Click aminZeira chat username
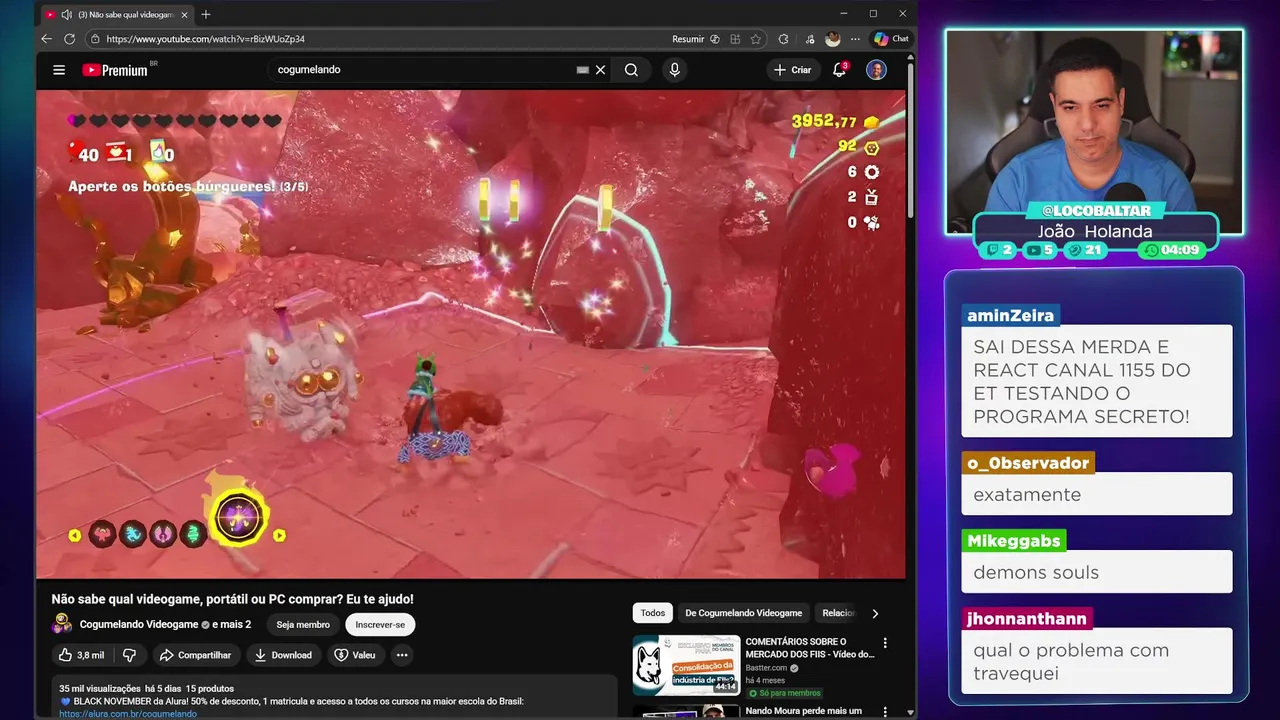 pyautogui.click(x=1010, y=316)
